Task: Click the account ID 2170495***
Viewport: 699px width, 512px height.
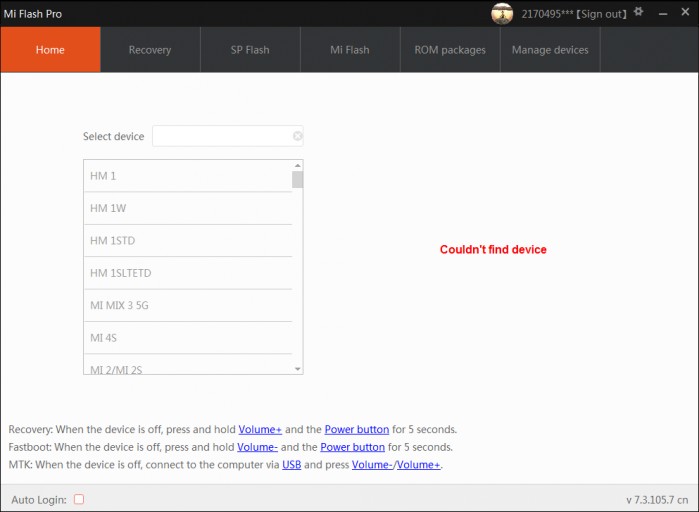Action: [547, 14]
